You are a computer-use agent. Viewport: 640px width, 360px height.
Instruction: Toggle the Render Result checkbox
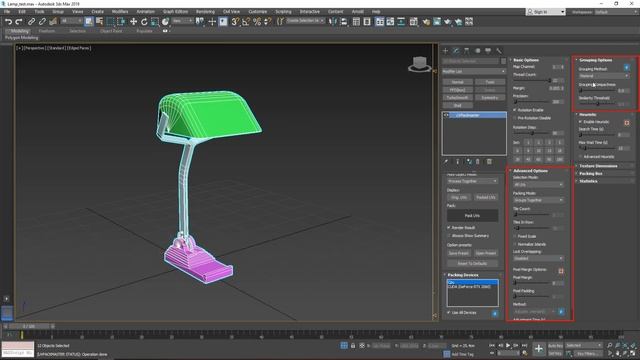click(449, 227)
